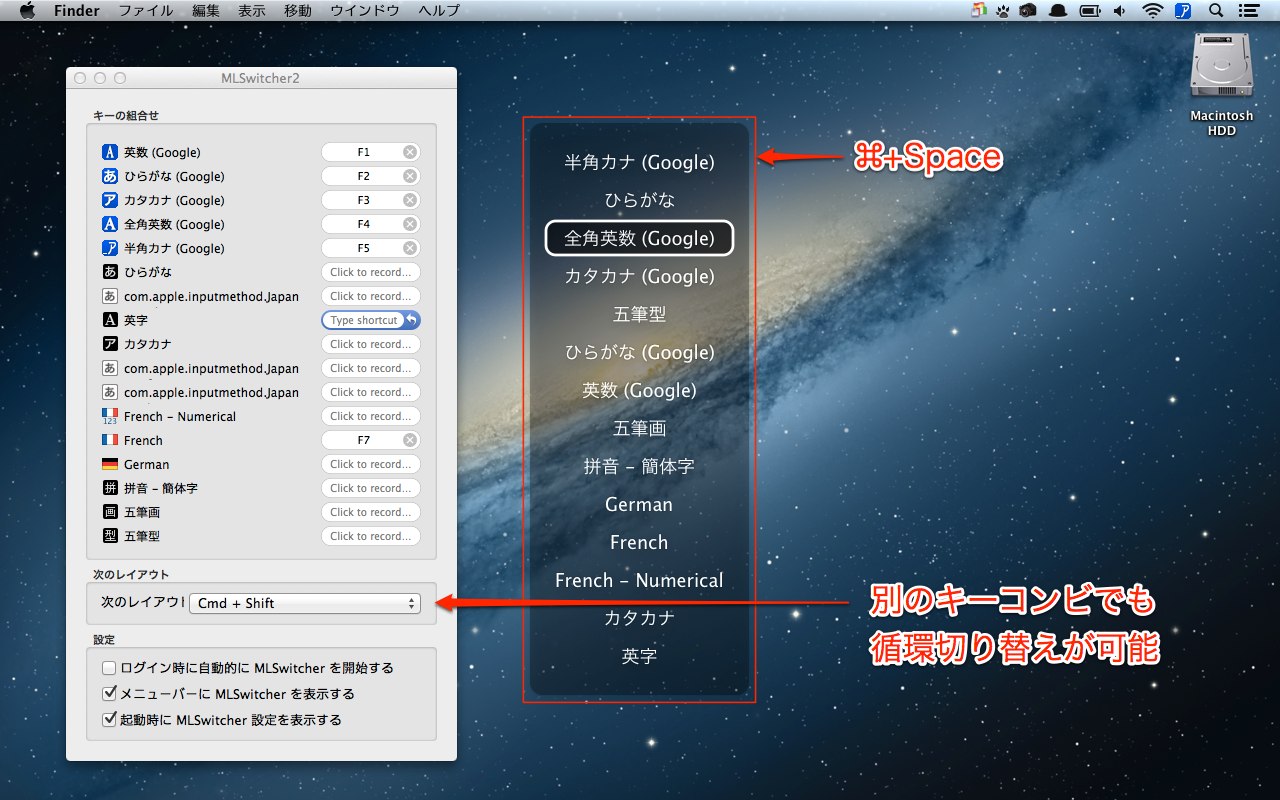1280x800 pixels.
Task: Click the black あ icon of the non-Google ひらがな row
Action: (110, 272)
